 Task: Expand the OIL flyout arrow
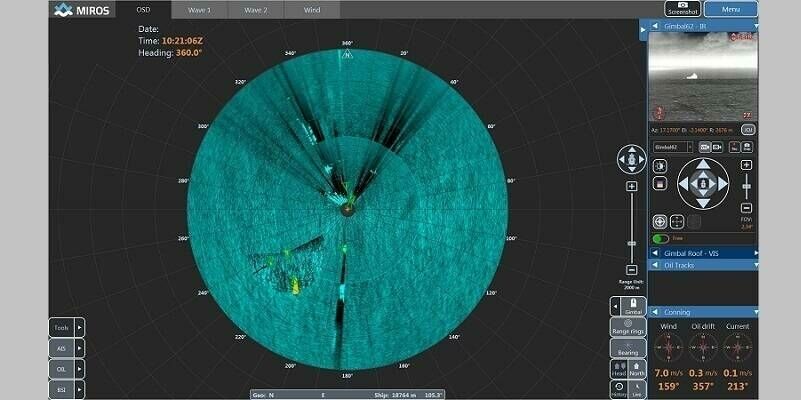tap(80, 369)
